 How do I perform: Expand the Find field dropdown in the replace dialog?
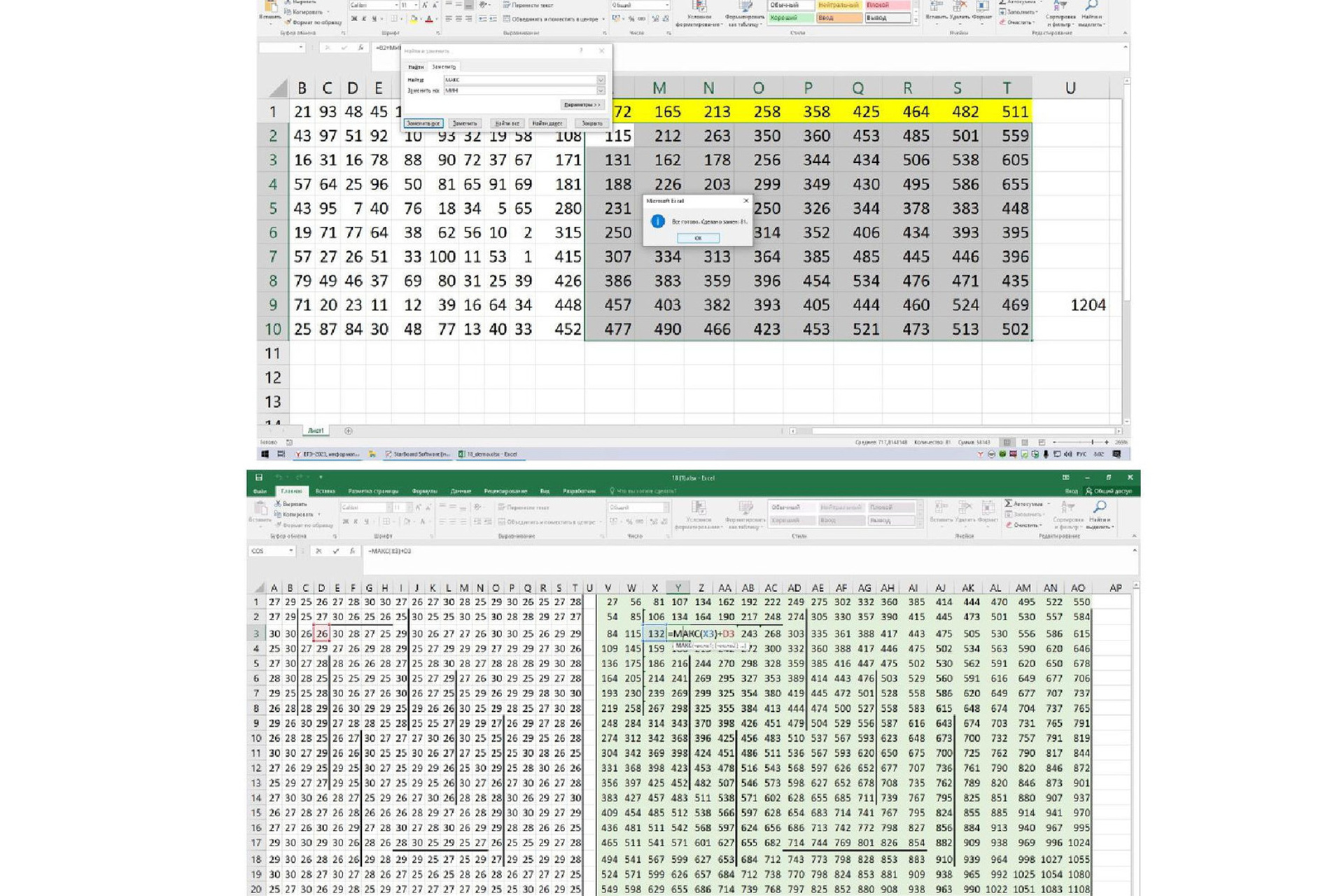point(601,80)
